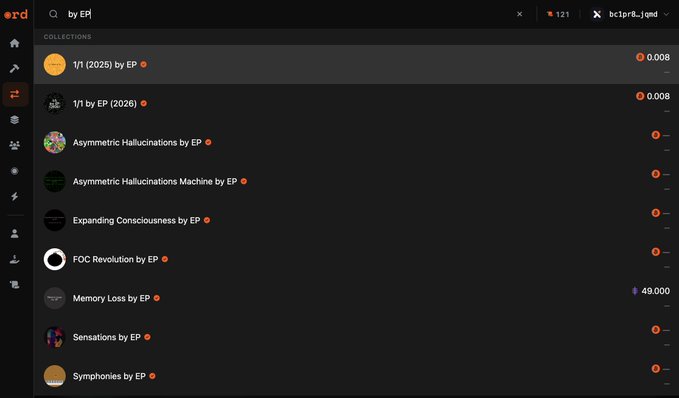
Task: Click the colorful Asymmetric Hallucinations thumbnail
Action: tap(55, 142)
